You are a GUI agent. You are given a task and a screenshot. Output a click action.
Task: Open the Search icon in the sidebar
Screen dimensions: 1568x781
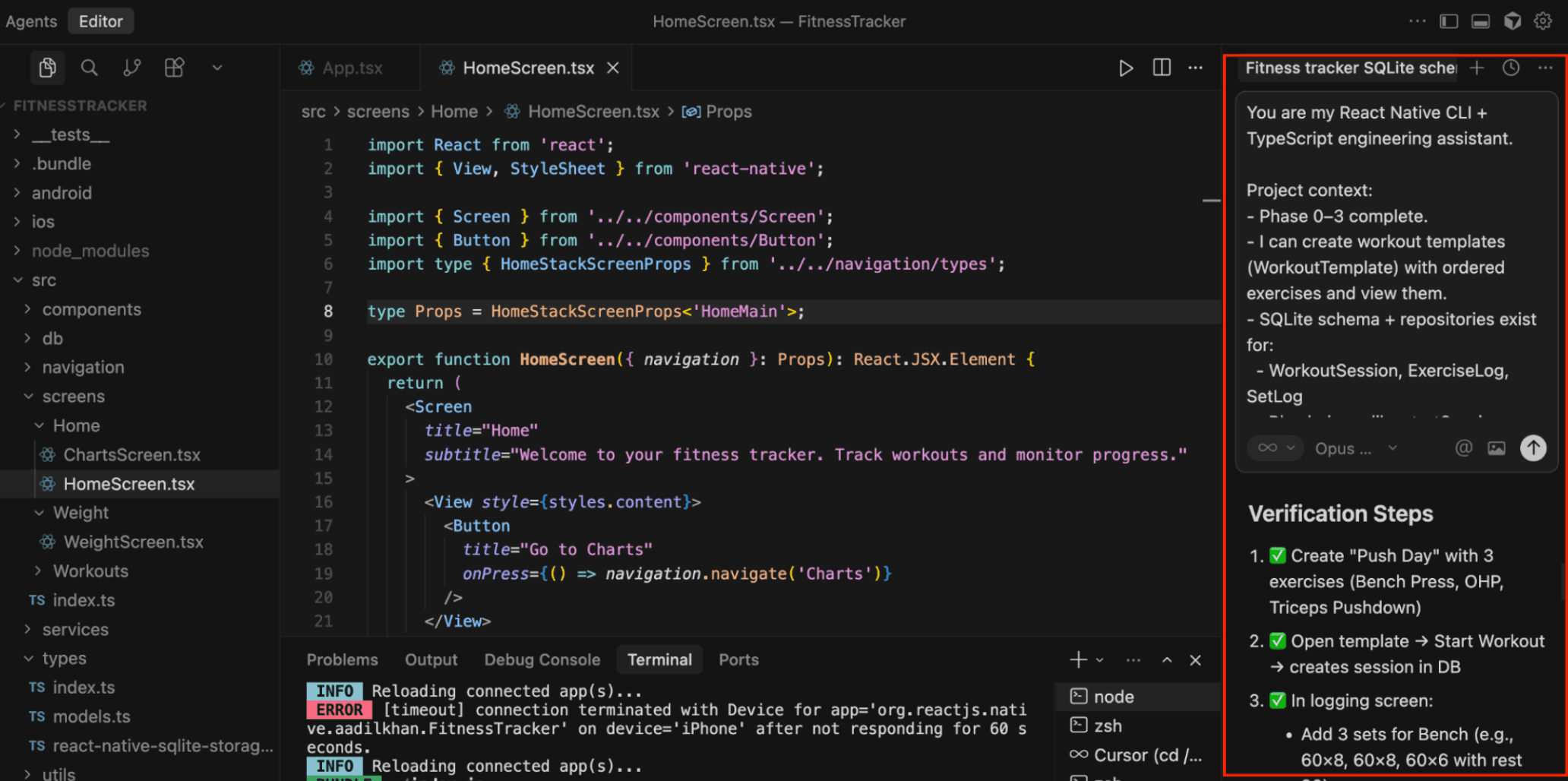point(89,68)
